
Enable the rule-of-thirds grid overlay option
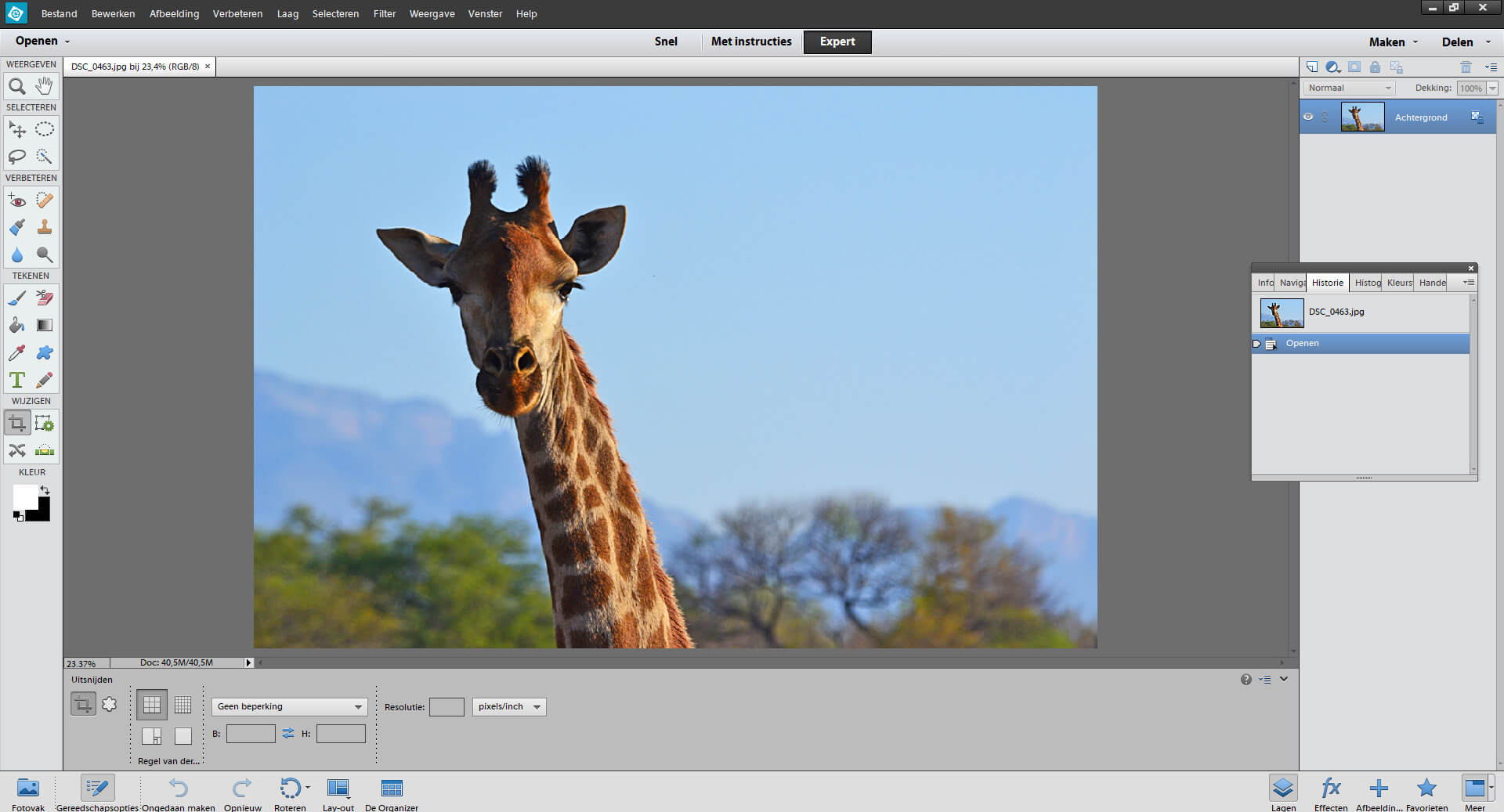151,704
